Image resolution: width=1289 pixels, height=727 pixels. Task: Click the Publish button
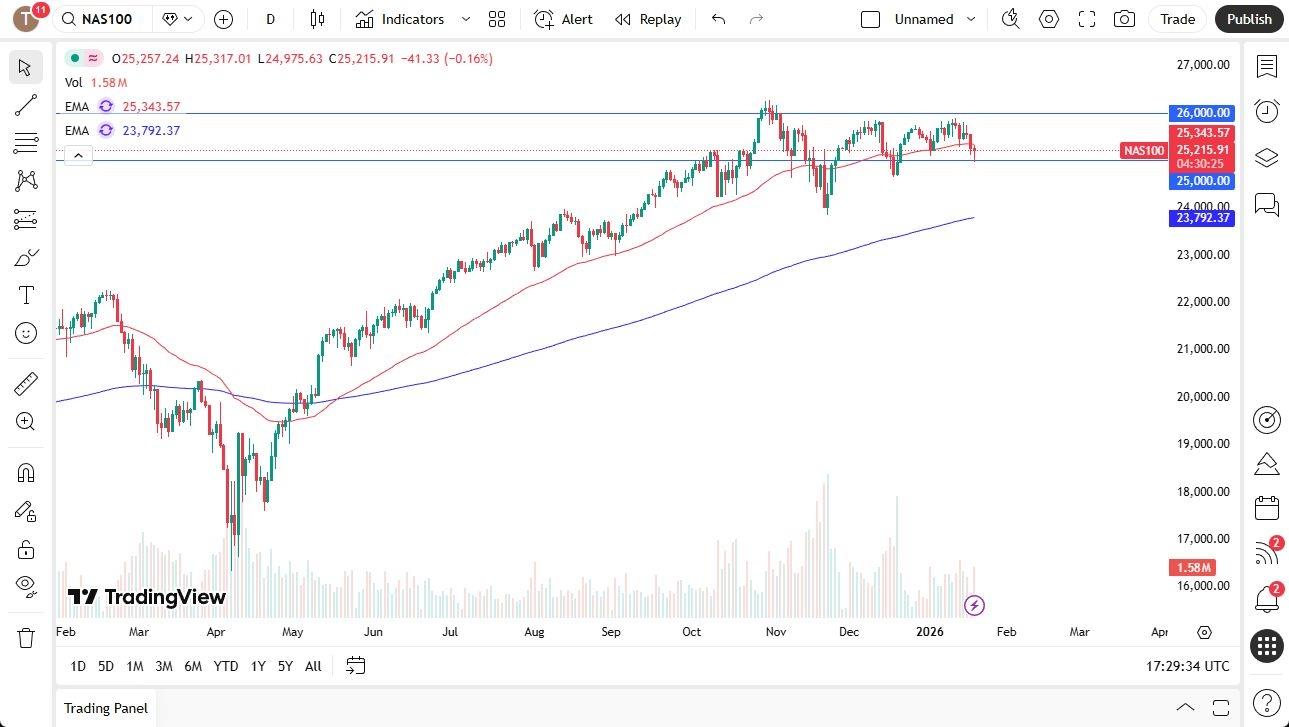1248,19
